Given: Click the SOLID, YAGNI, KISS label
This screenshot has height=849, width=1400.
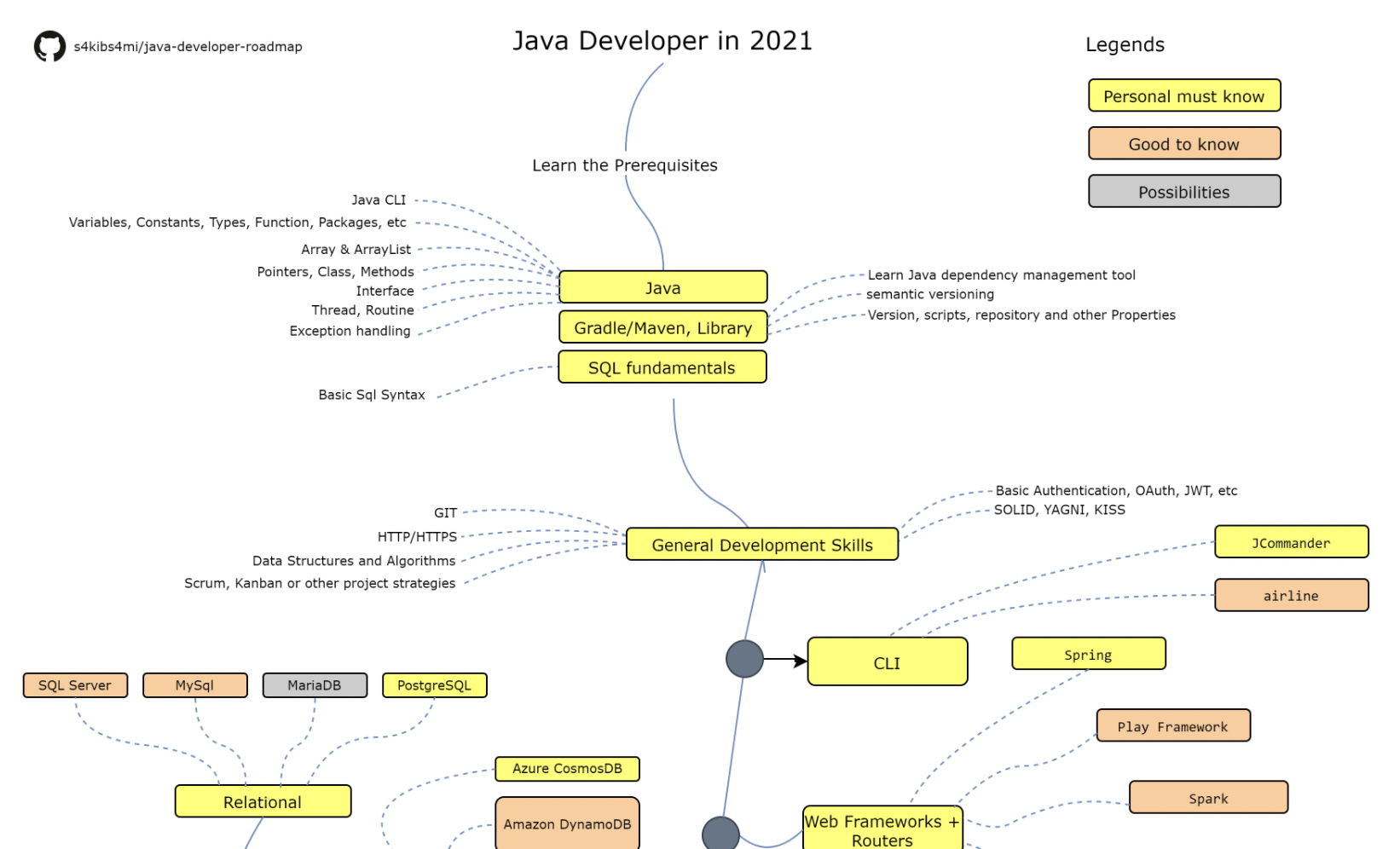Looking at the screenshot, I should coord(1059,510).
